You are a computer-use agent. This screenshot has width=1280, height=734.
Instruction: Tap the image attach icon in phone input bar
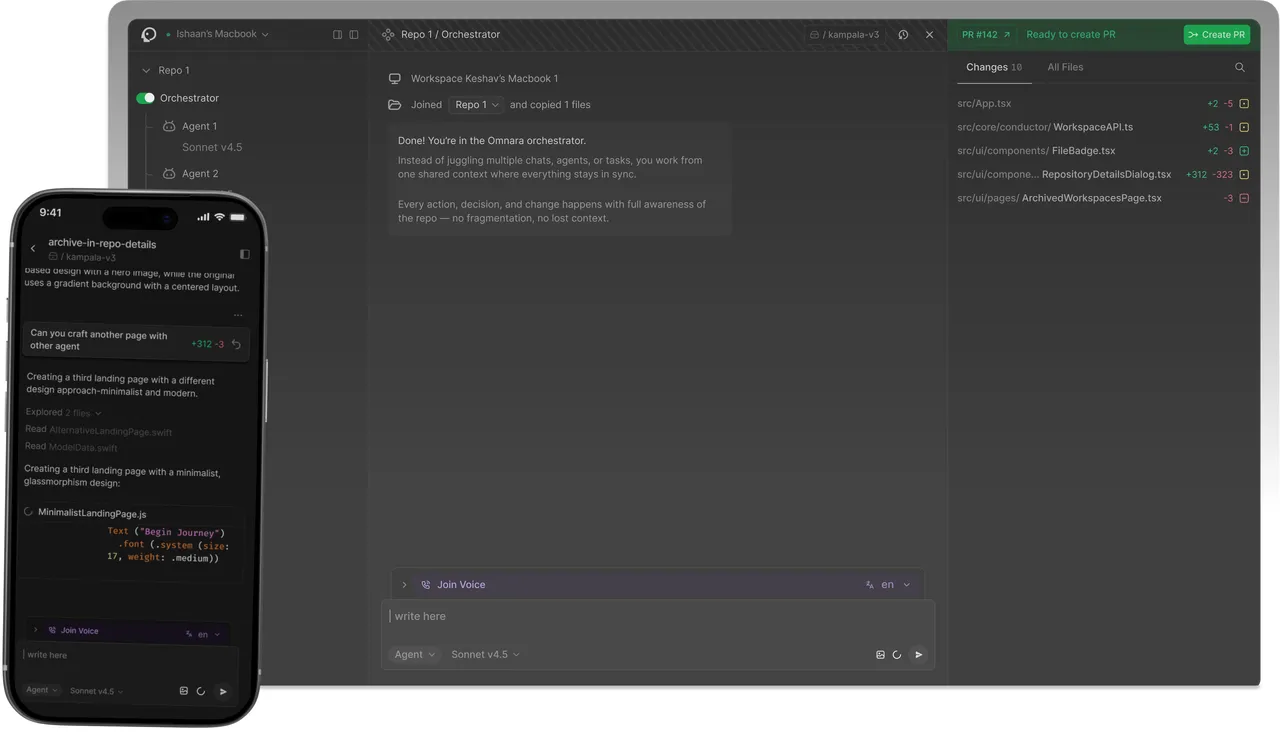183,691
